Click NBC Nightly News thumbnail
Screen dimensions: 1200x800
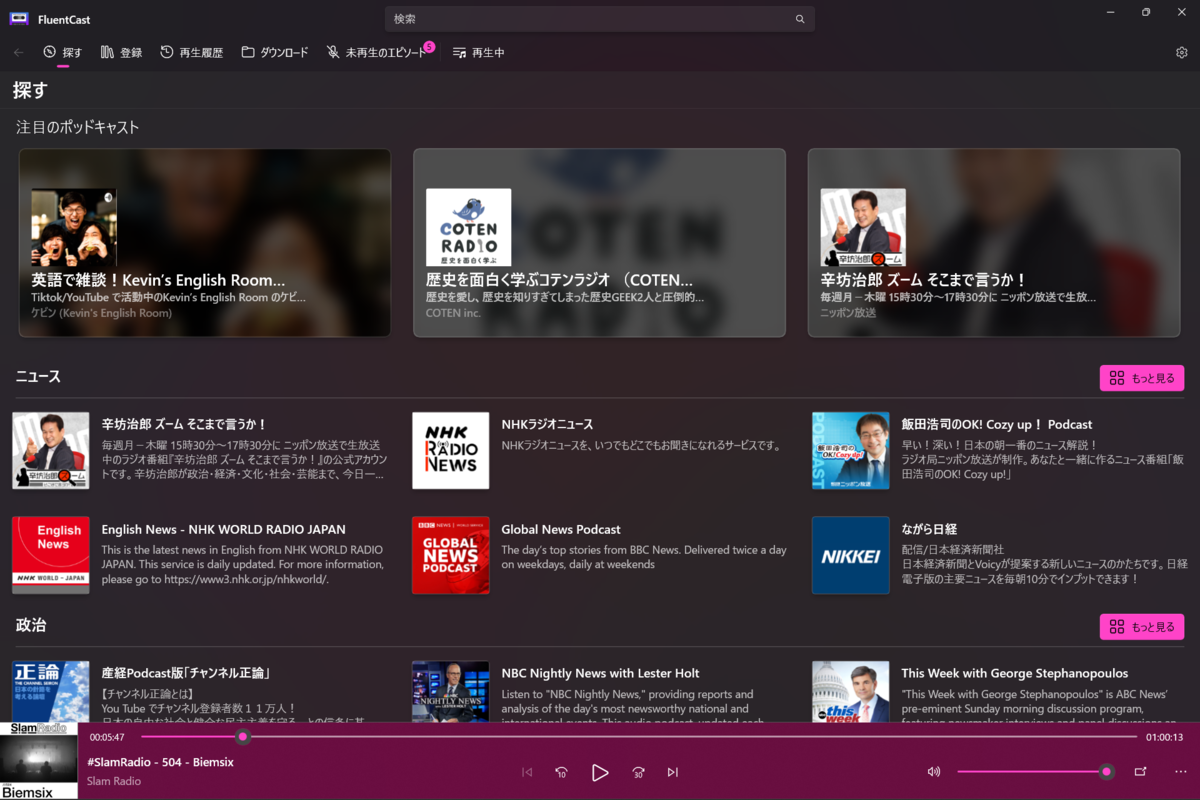coord(451,692)
